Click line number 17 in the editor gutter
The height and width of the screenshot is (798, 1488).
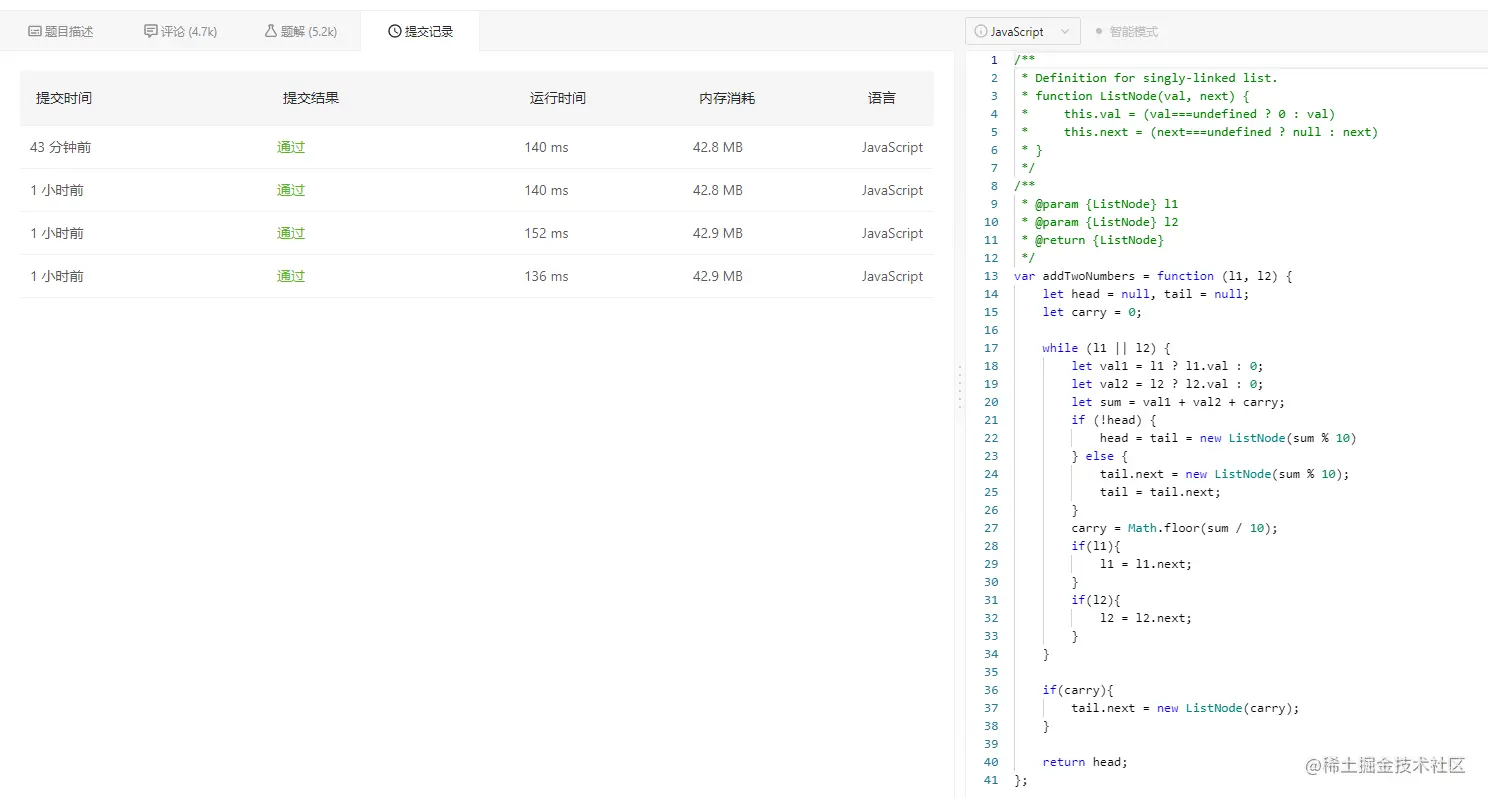point(991,348)
